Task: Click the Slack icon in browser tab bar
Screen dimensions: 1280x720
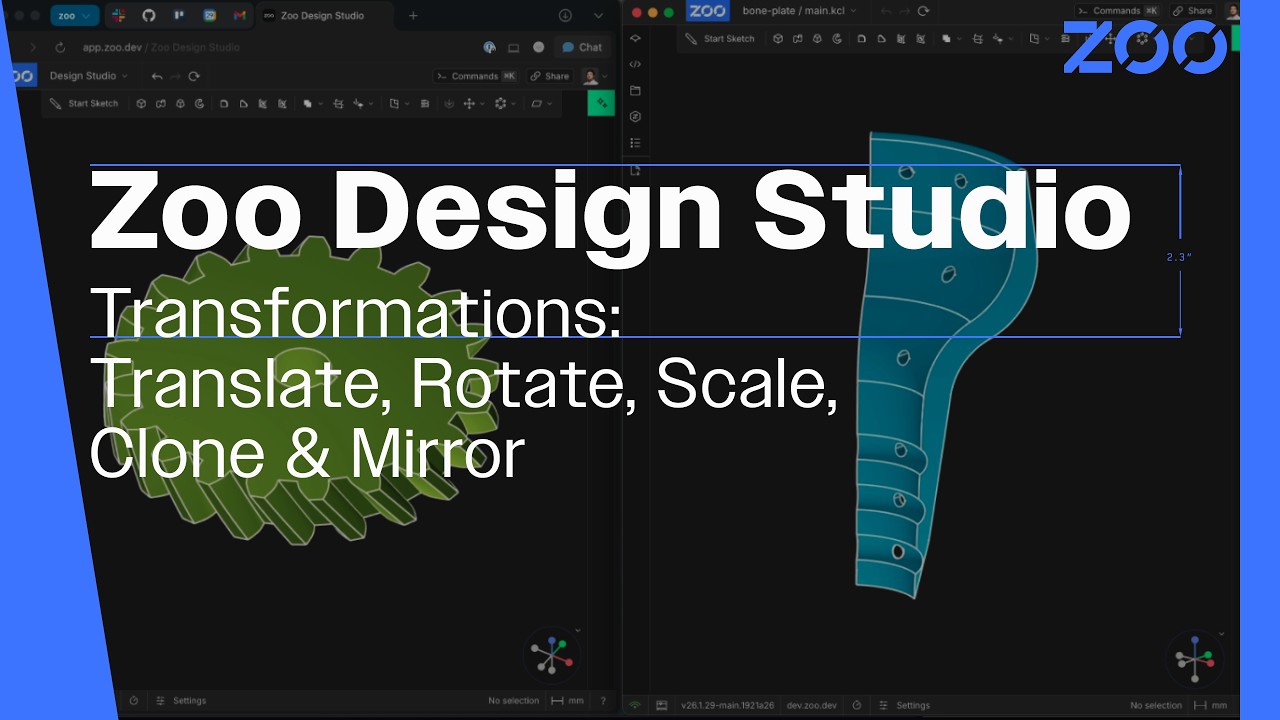Action: click(118, 16)
